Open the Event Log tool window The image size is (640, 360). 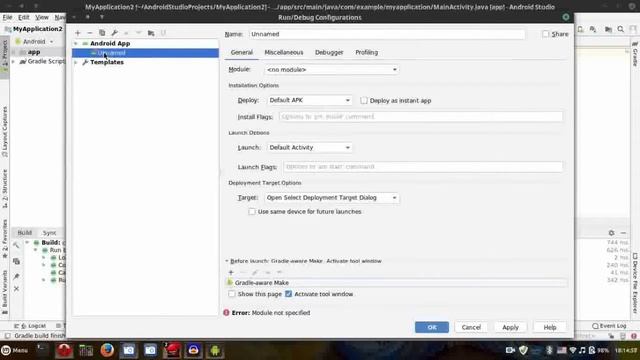point(609,326)
